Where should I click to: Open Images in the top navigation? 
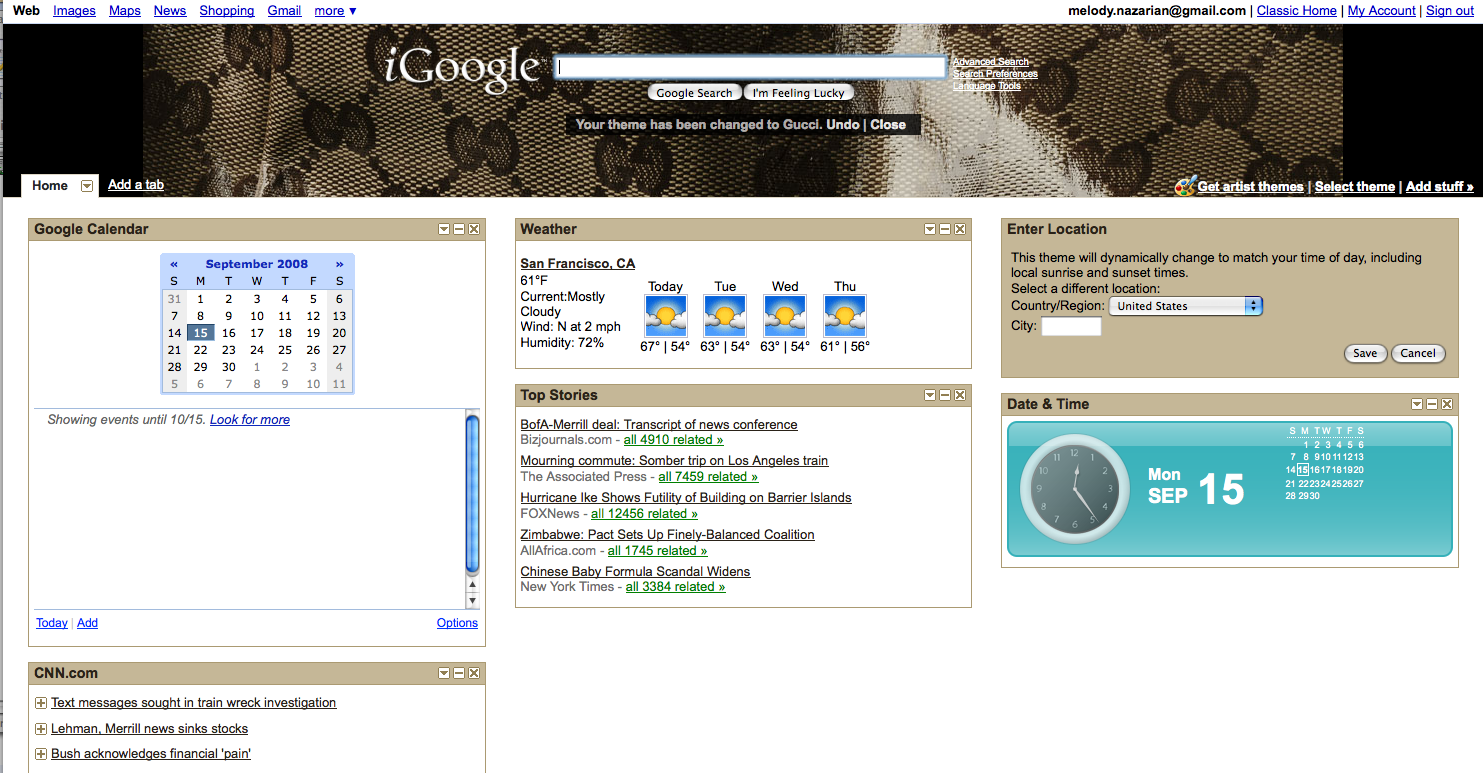74,10
